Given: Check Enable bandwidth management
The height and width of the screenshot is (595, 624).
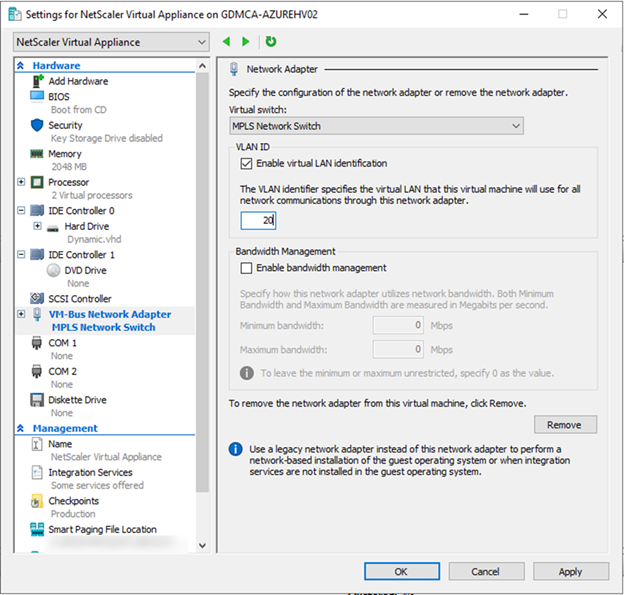Looking at the screenshot, I should (x=246, y=268).
